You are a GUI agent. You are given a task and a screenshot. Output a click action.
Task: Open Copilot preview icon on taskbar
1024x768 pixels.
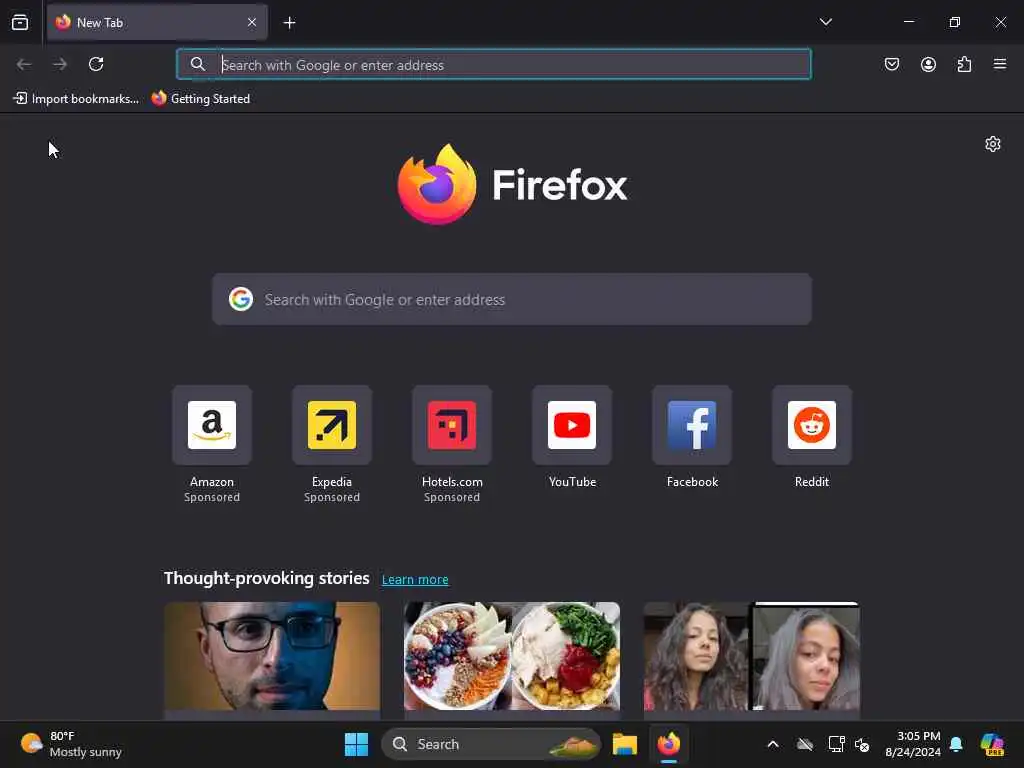[992, 744]
